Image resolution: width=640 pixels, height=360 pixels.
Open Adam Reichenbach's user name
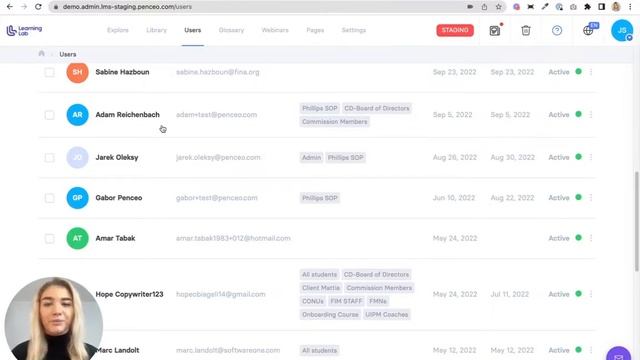coord(127,115)
